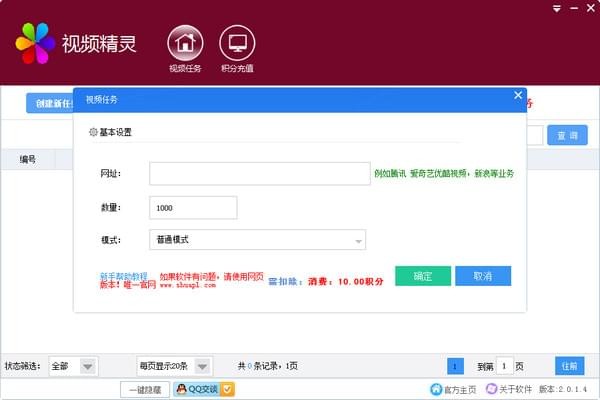Close the 视频任务 dialog

coord(518,95)
